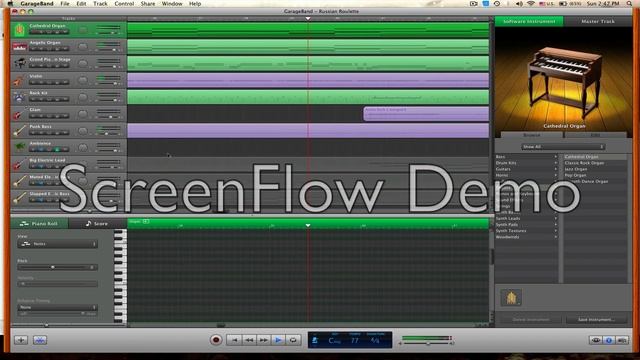Open the Show All library filter dropdown
640x360 pixels.
(x=563, y=147)
